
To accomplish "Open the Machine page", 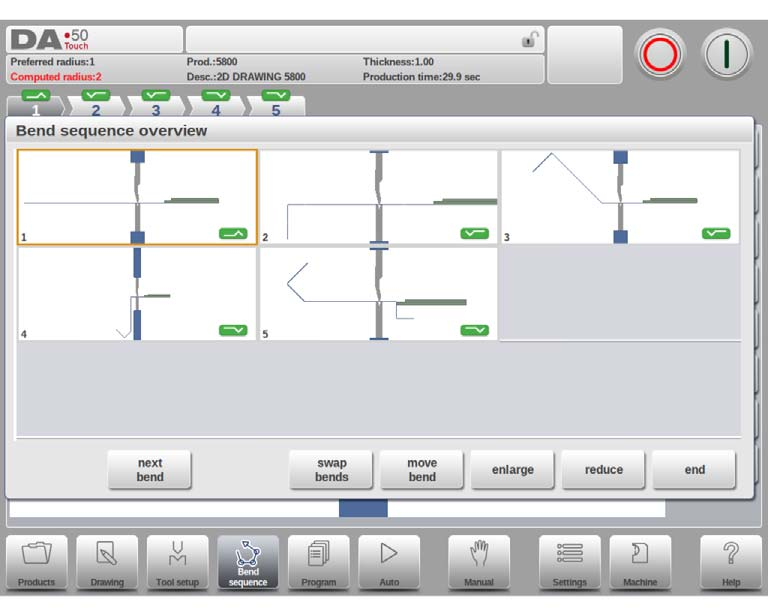I will click(x=640, y=562).
